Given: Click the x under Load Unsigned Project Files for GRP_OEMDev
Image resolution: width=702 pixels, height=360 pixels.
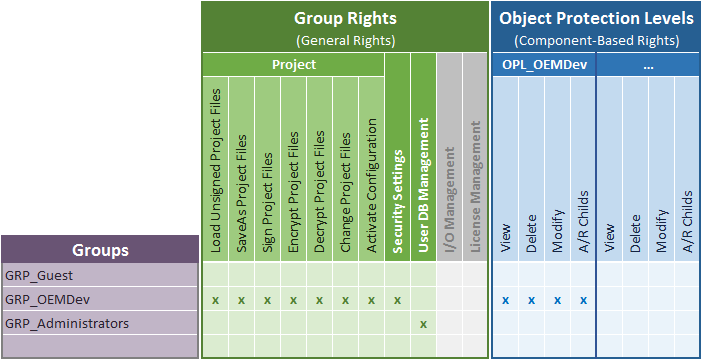Looking at the screenshot, I should pos(215,300).
